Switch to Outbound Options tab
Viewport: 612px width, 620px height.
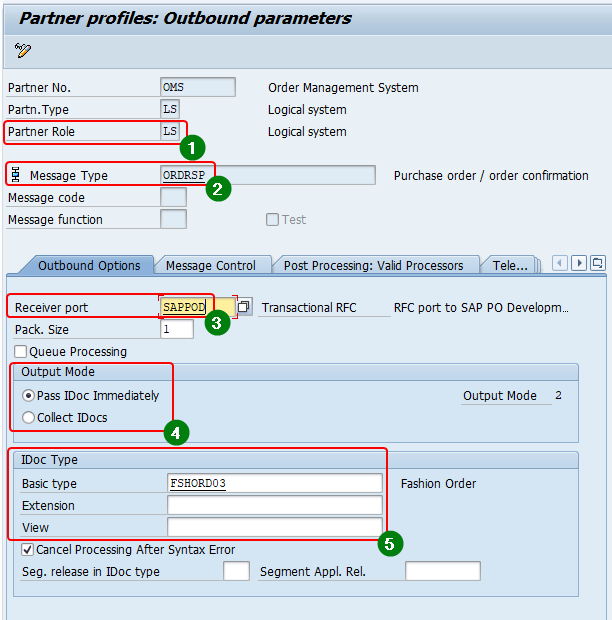click(x=89, y=265)
